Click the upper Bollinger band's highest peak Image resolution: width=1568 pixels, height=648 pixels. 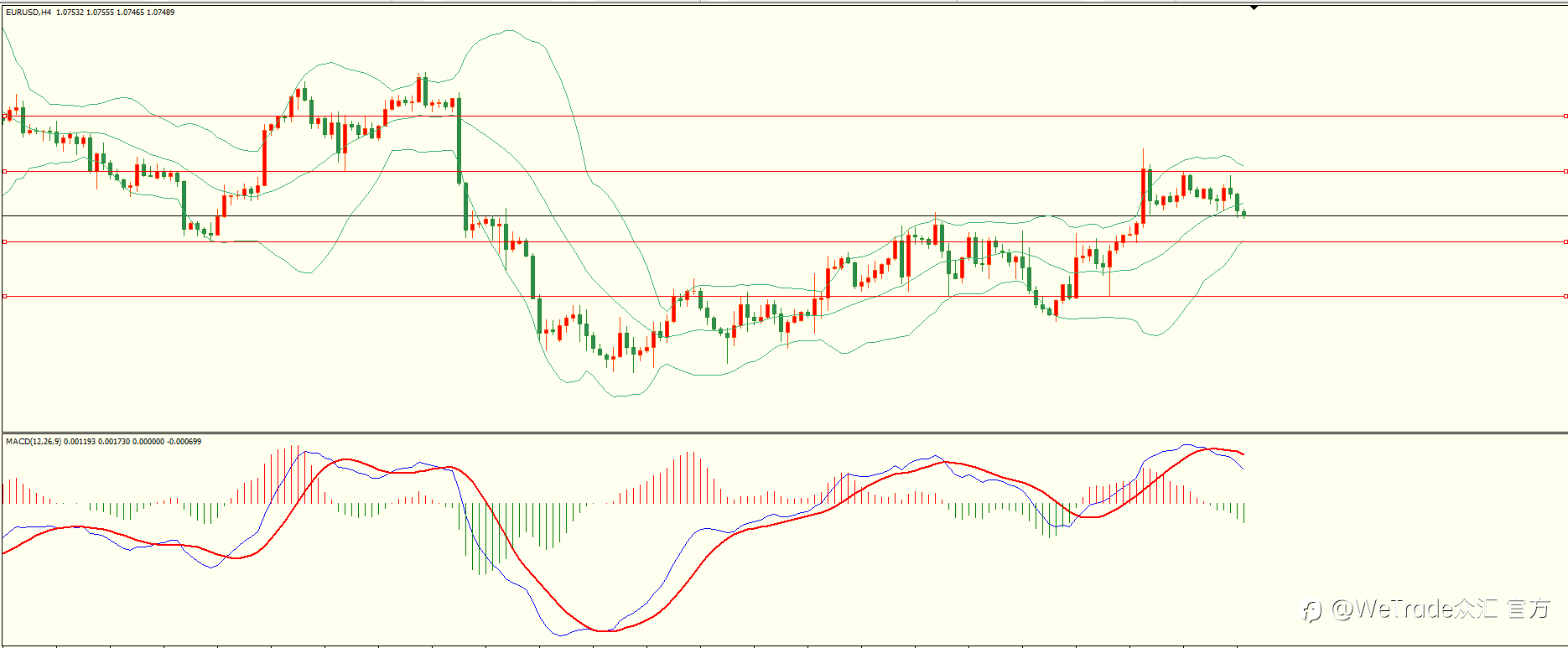[510, 31]
